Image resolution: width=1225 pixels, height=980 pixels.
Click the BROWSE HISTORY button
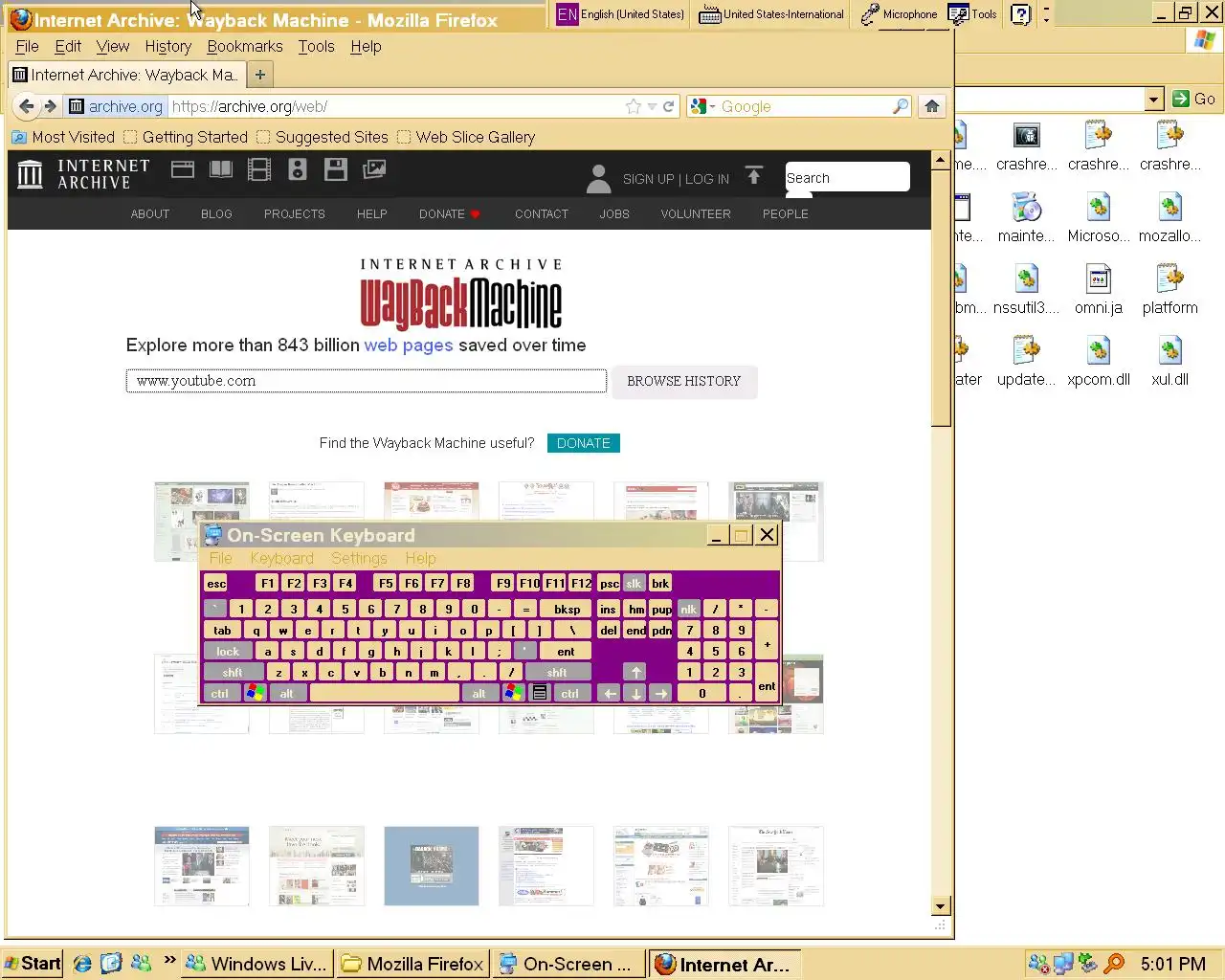[x=684, y=381]
